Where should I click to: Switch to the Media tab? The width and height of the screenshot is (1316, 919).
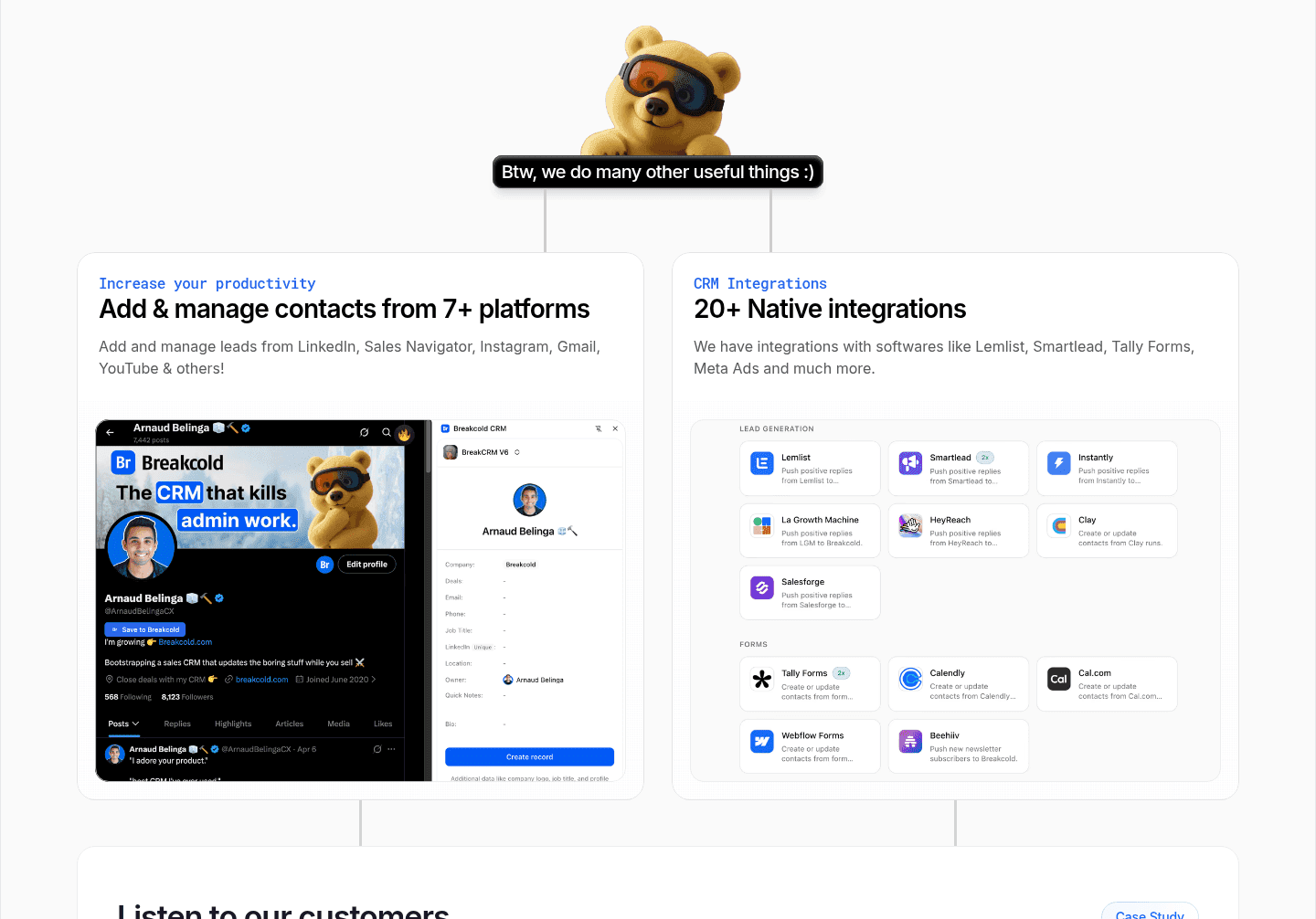point(339,724)
